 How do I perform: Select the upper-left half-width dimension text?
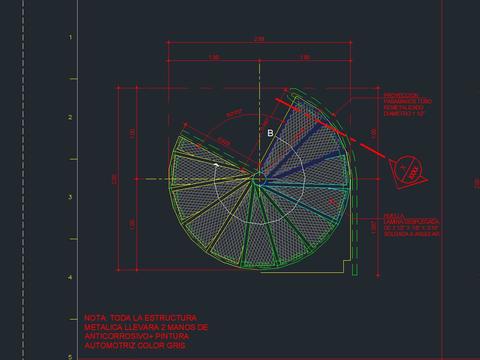point(214,57)
